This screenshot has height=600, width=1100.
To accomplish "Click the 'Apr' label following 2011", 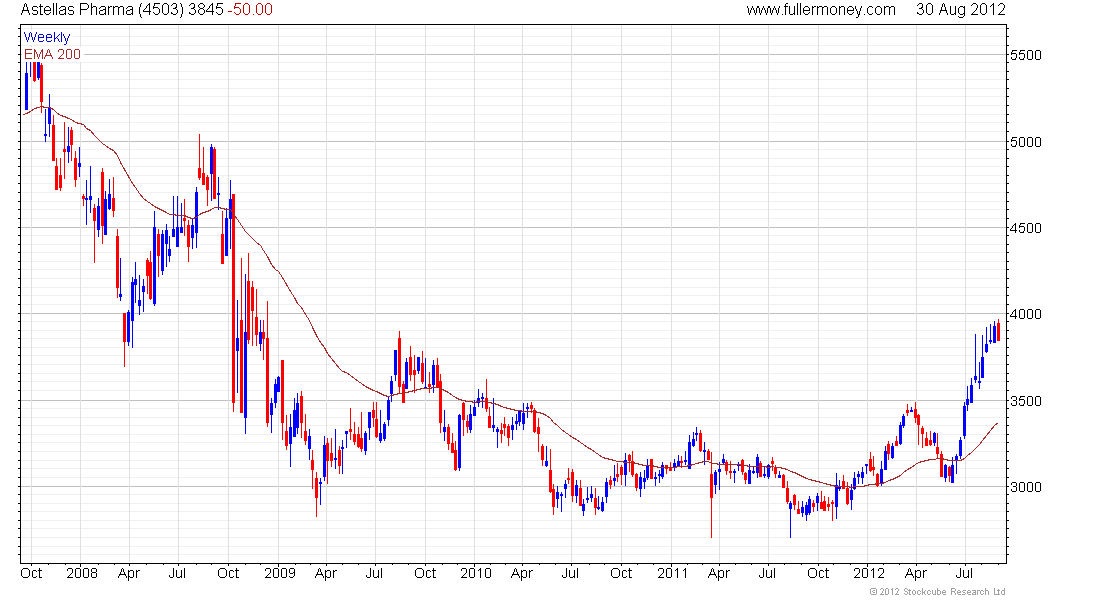I will (718, 573).
